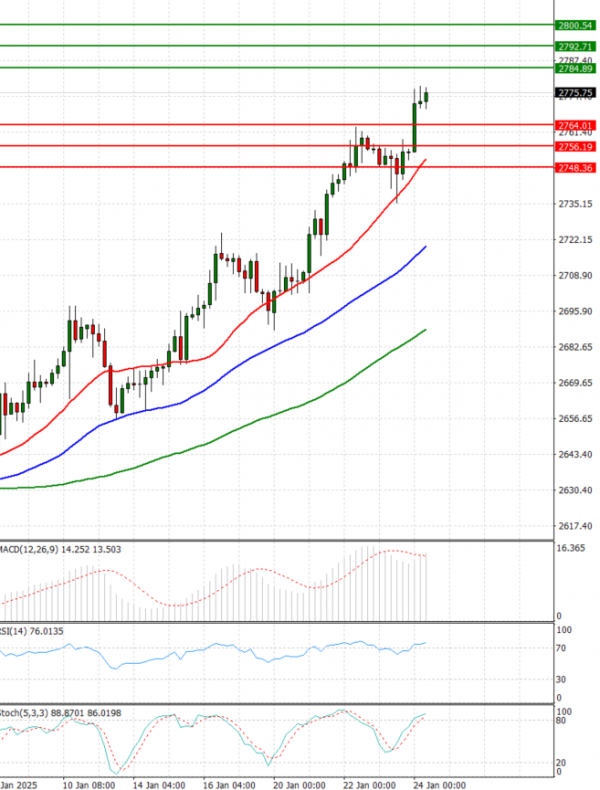Select the green 2792.71 price label
This screenshot has width=600, height=790.
(575, 46)
